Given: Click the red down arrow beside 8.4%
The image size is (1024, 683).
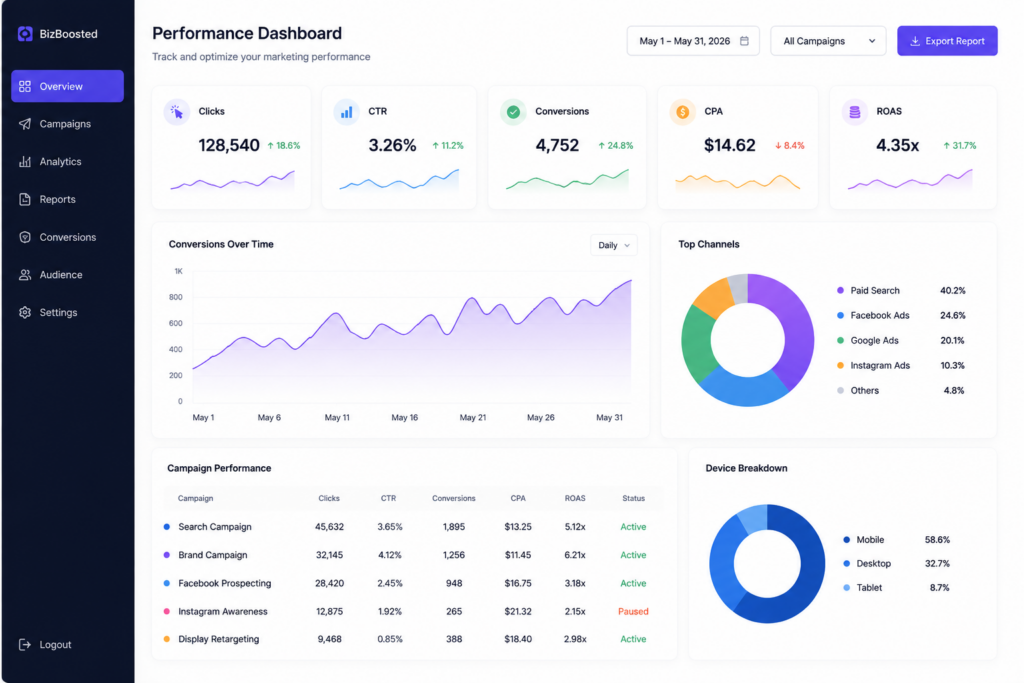Looking at the screenshot, I should (x=778, y=146).
